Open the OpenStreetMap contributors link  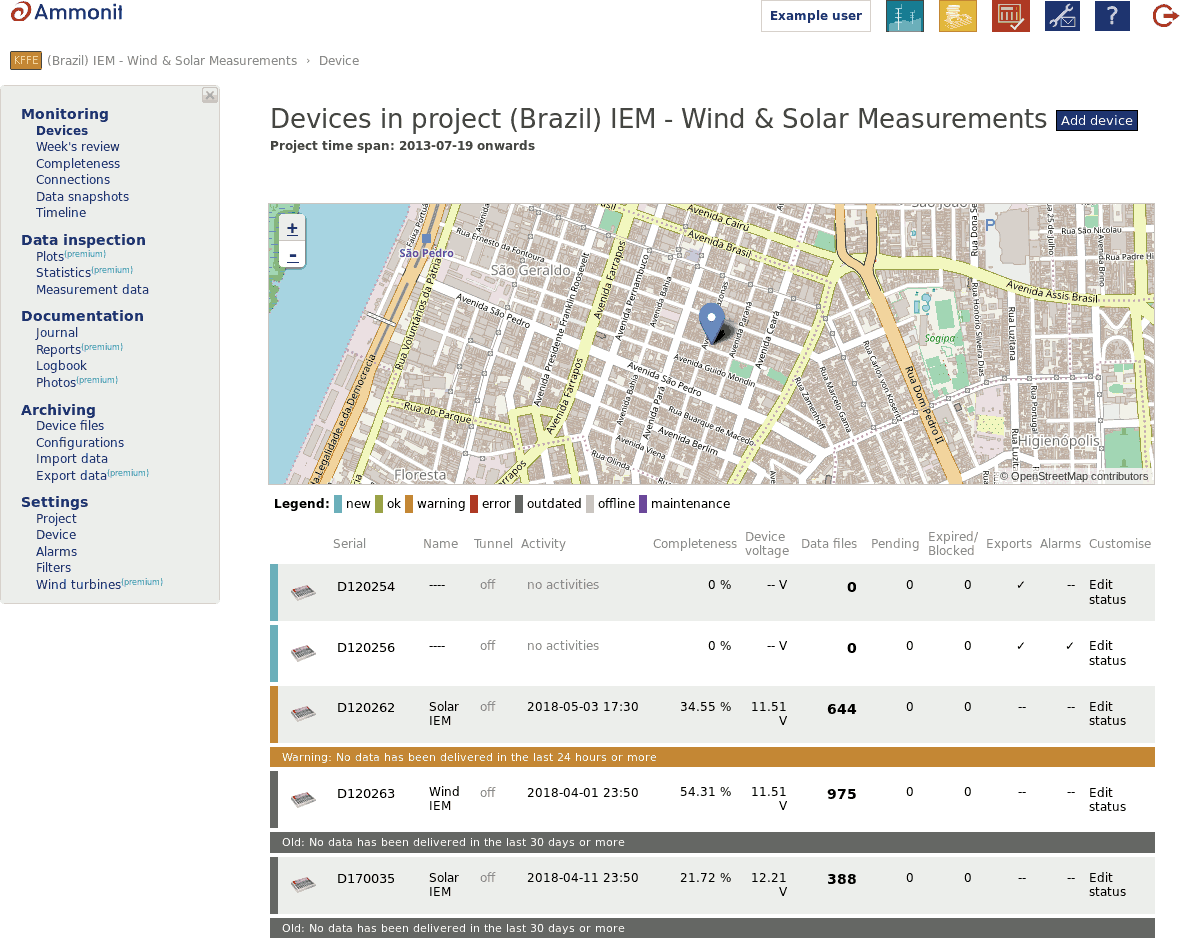1081,477
